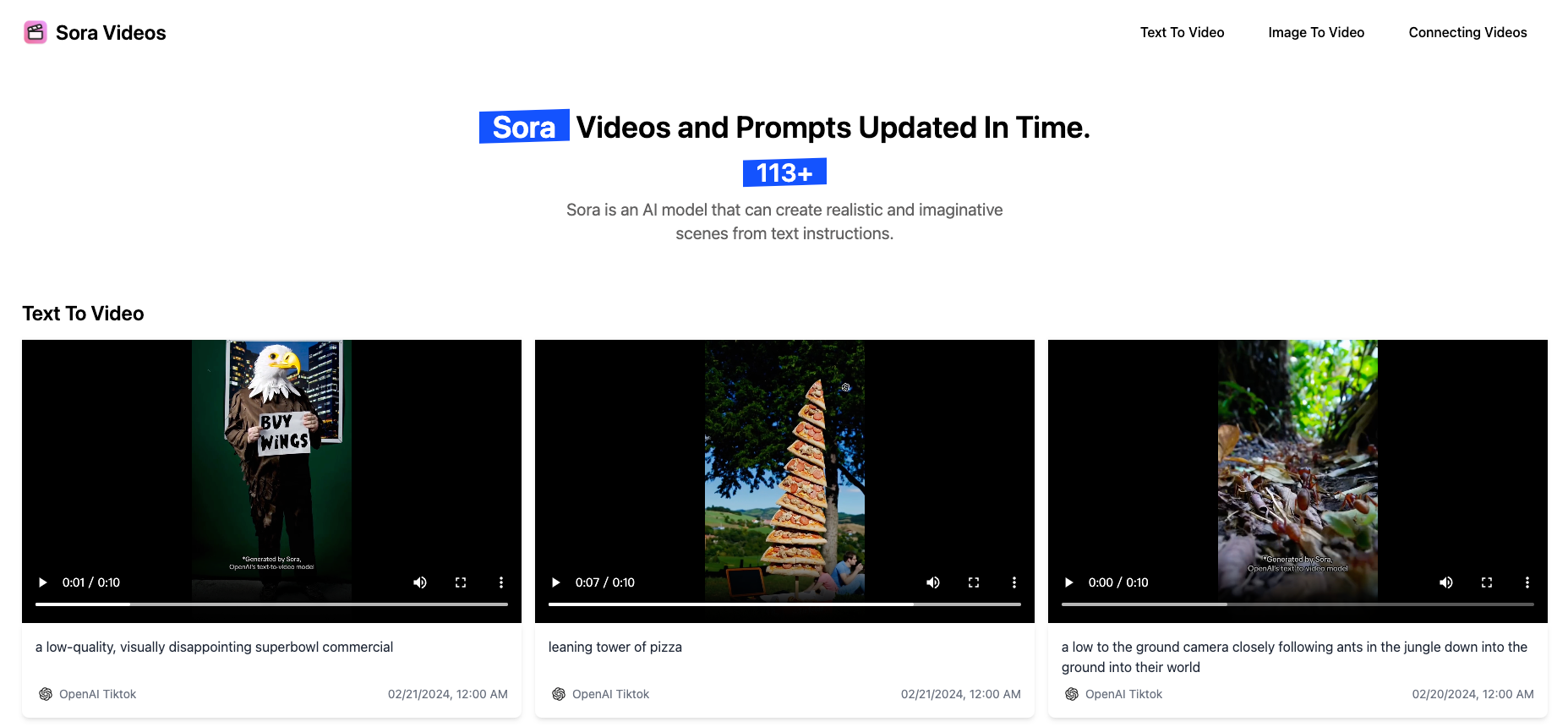The image size is (1568, 727).
Task: Open OpenAI Tiktok source on leaning tower of pizza card
Action: pos(610,694)
